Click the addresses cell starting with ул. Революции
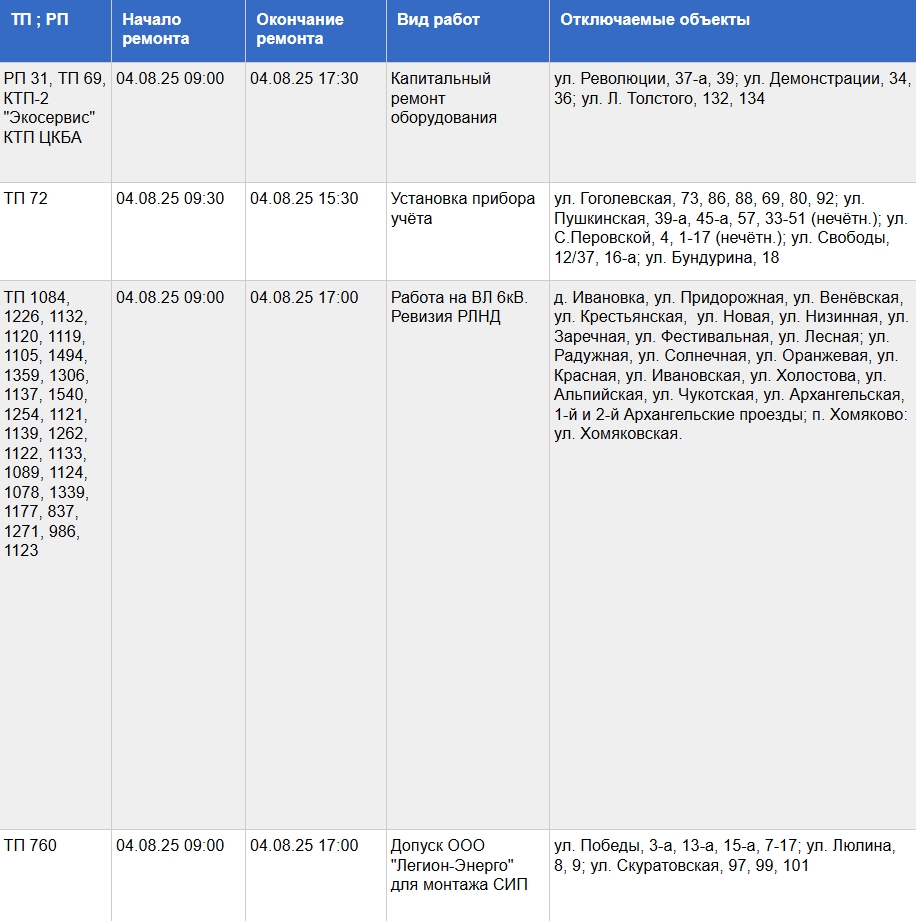 [x=731, y=88]
